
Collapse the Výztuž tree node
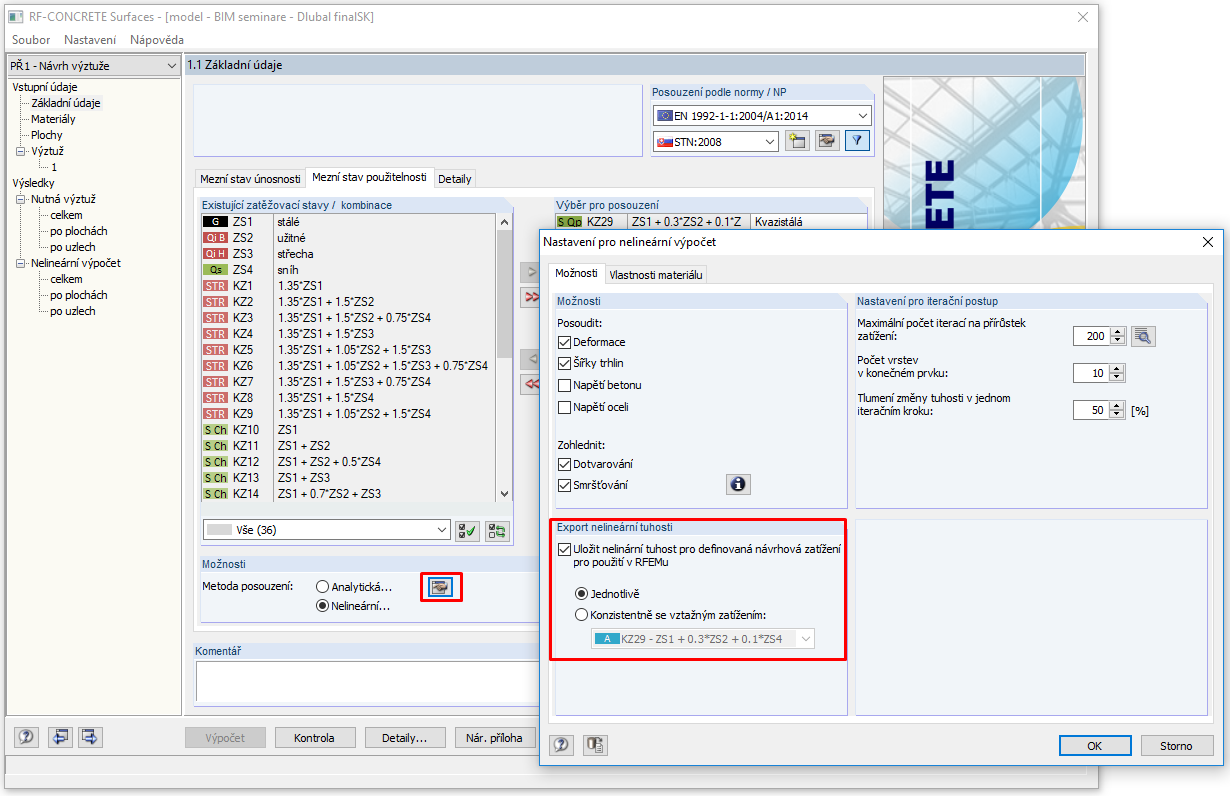(x=19, y=151)
